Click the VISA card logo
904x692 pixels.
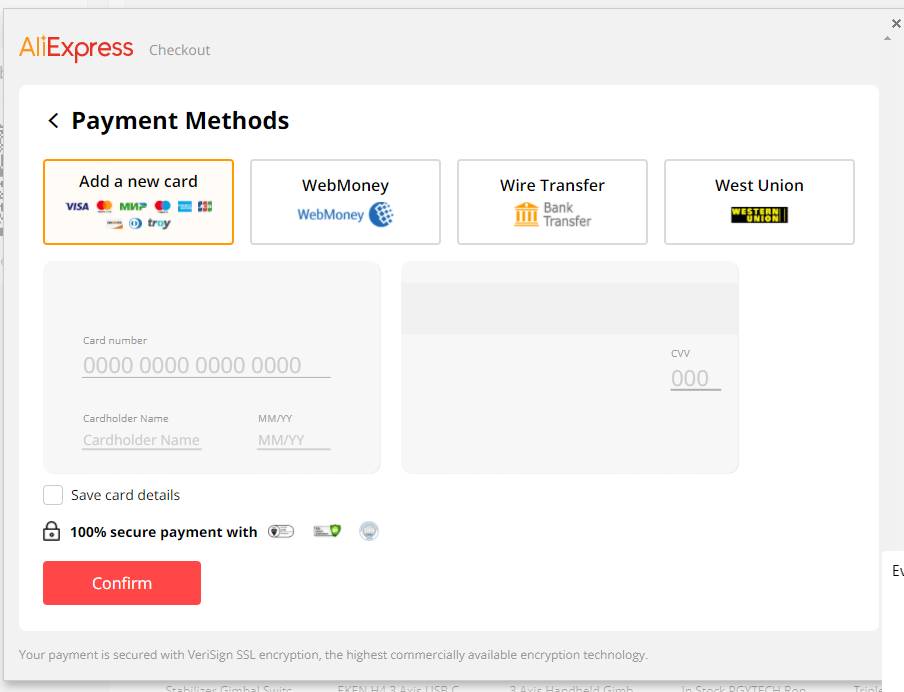click(77, 206)
